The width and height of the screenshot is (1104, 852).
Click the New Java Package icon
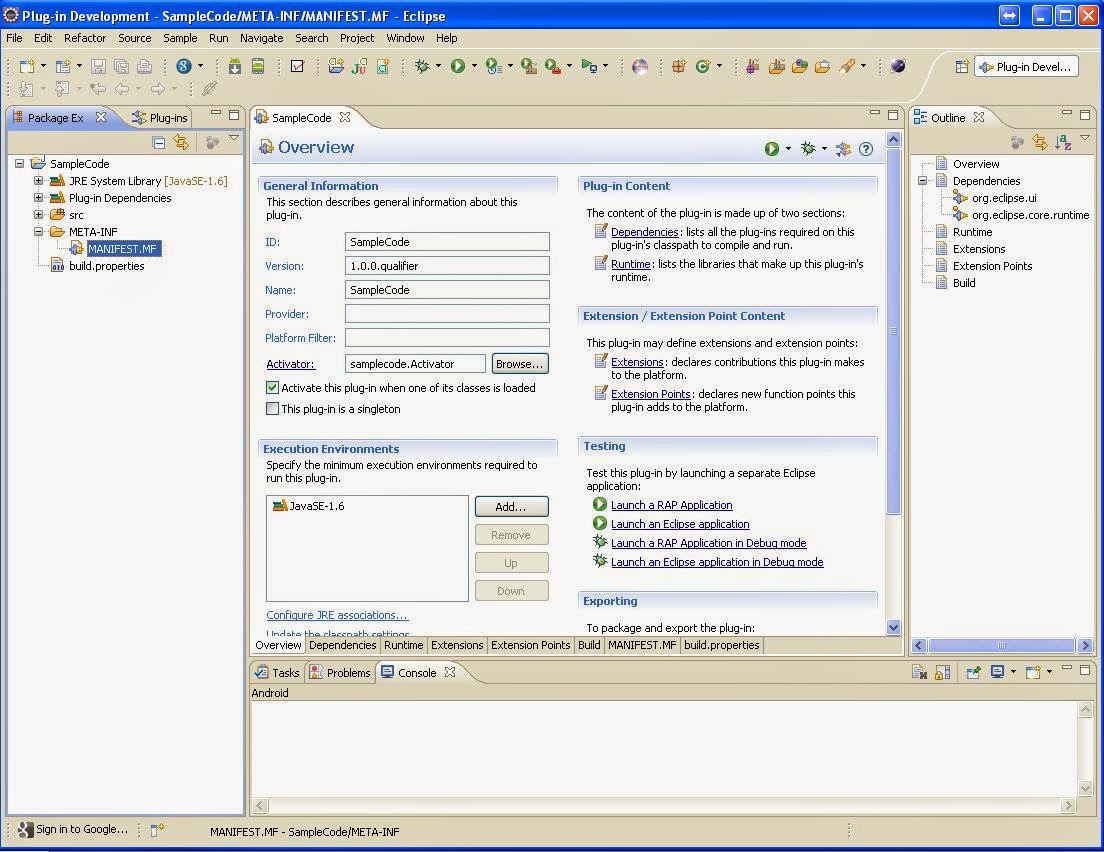pyautogui.click(x=678, y=66)
